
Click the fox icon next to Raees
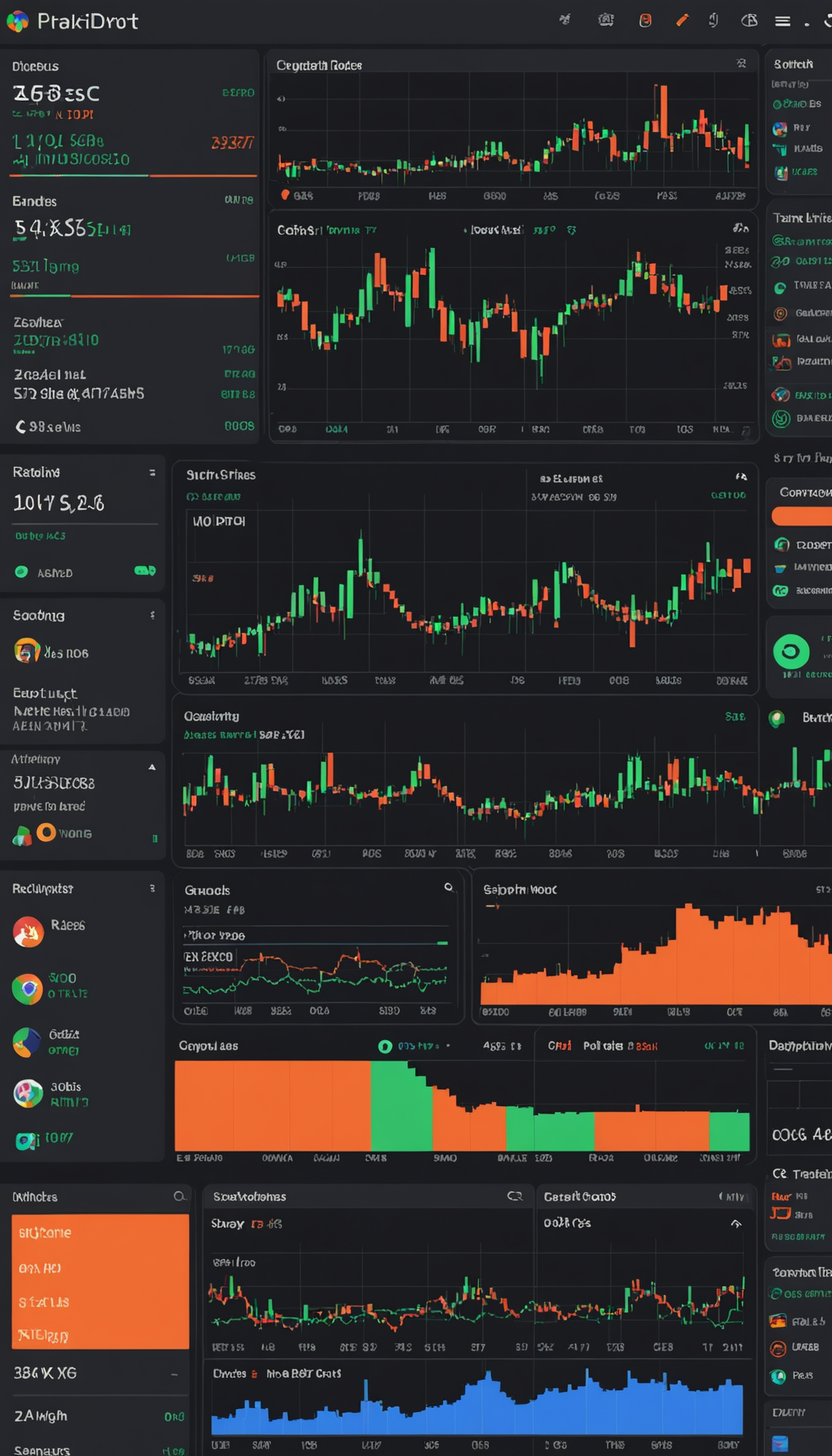coord(28,932)
